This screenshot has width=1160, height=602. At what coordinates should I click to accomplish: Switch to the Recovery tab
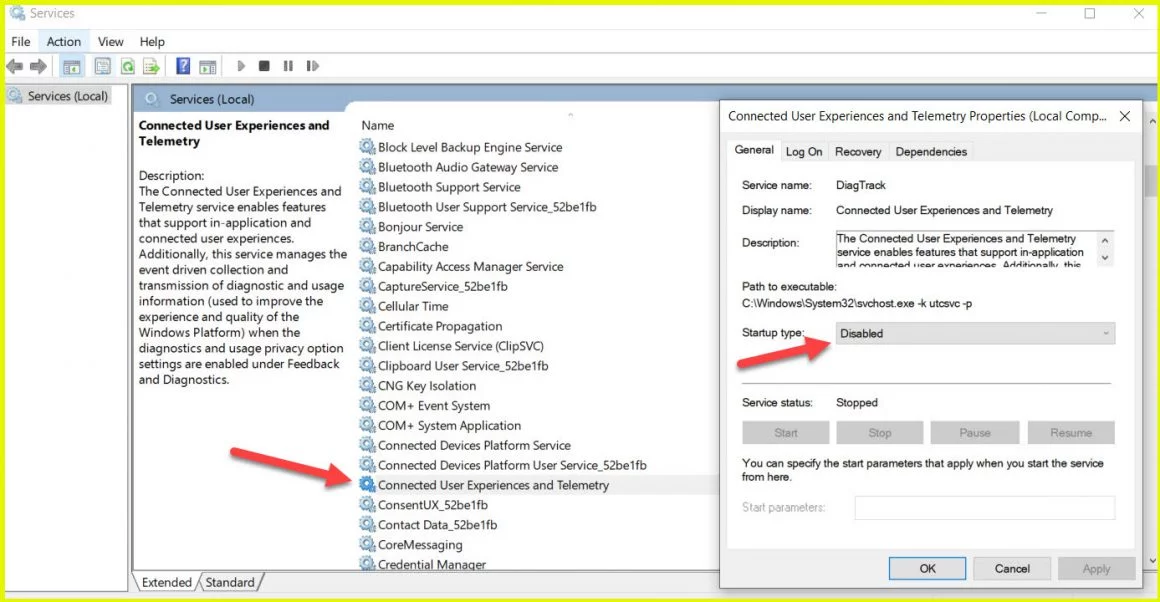coord(858,152)
